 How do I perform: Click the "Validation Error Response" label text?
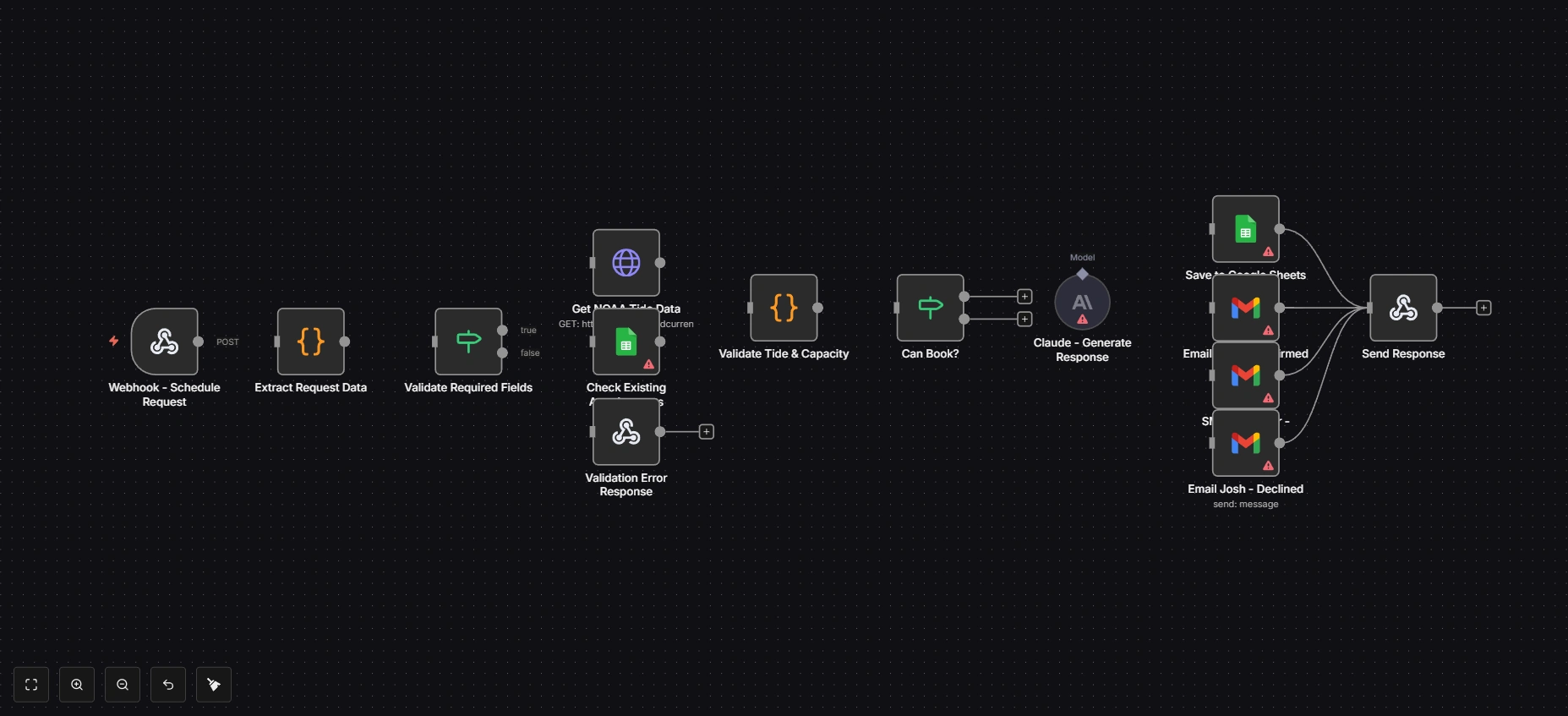click(x=626, y=484)
